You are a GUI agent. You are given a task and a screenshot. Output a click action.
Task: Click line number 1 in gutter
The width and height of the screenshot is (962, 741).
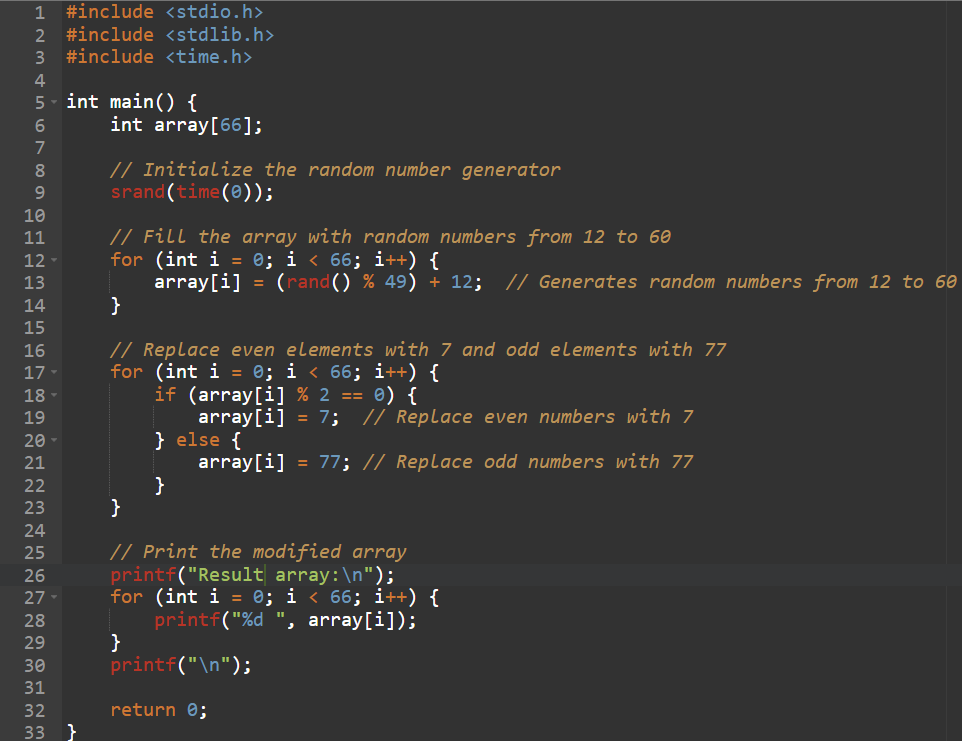pyautogui.click(x=40, y=12)
